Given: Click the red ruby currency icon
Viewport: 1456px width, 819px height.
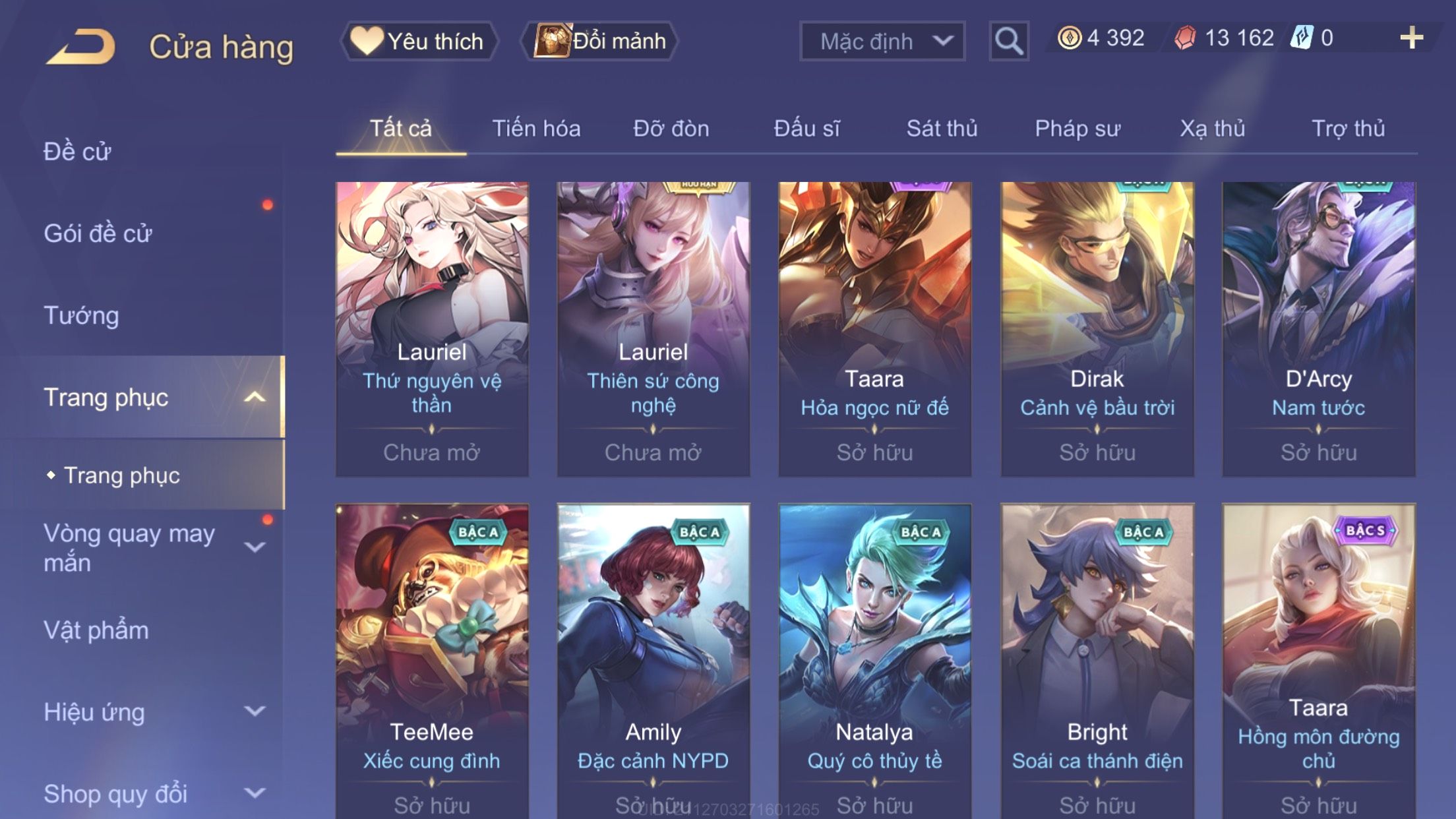Looking at the screenshot, I should [1185, 38].
